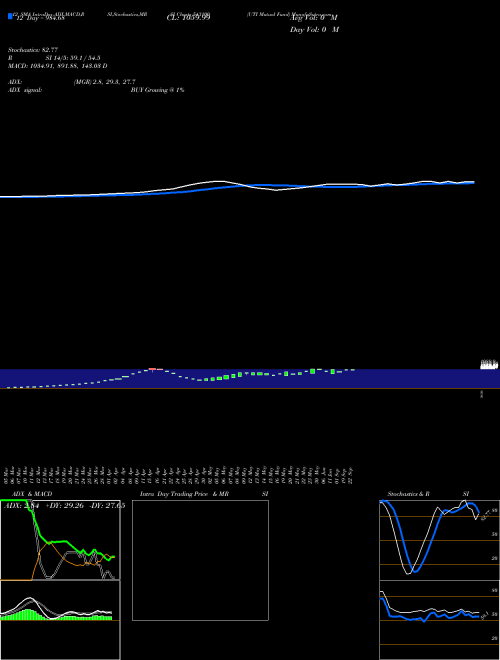Select the '-DY: 27.65' indicator value

click(107, 506)
